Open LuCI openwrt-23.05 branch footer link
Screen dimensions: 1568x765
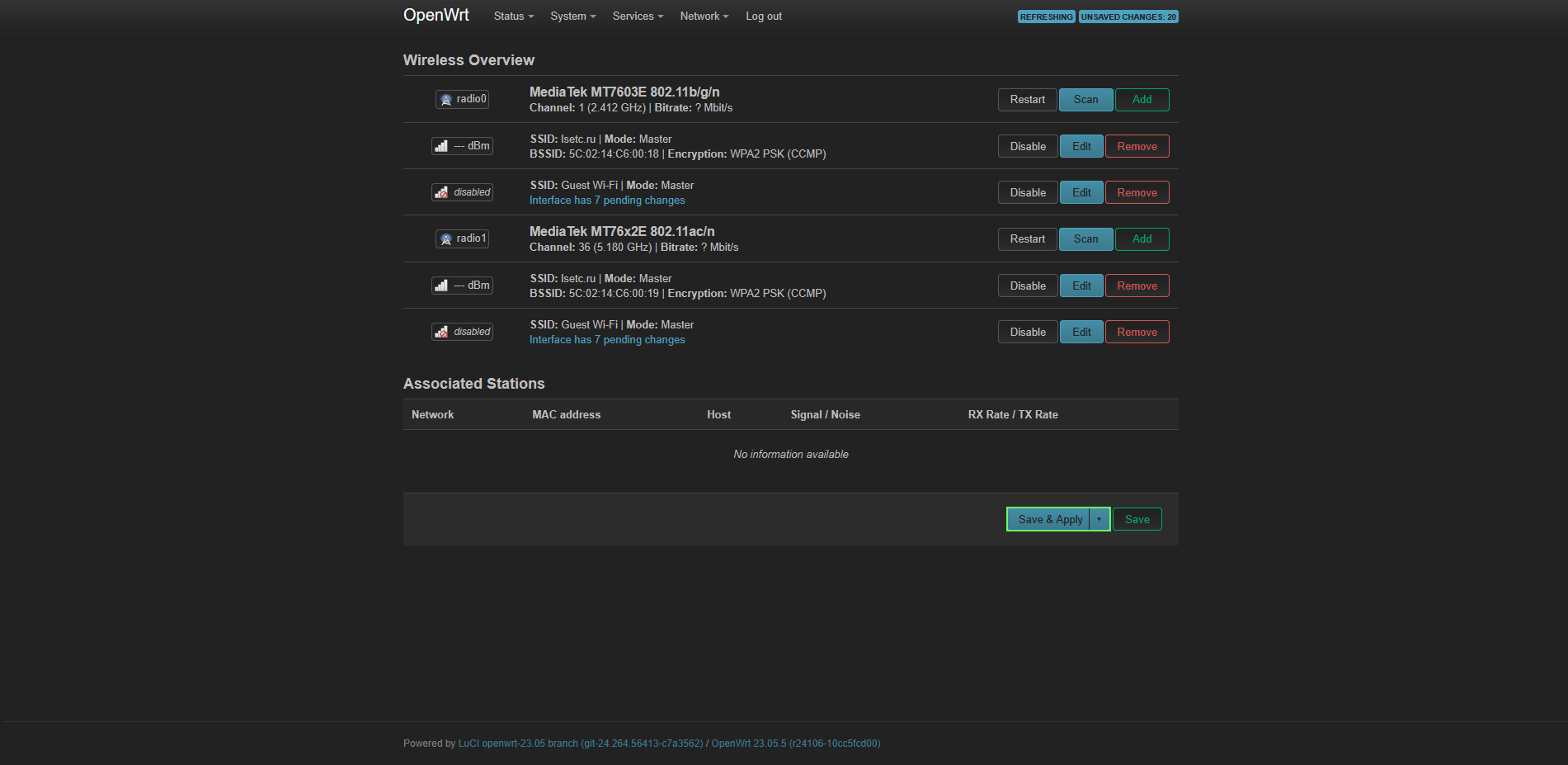click(581, 744)
